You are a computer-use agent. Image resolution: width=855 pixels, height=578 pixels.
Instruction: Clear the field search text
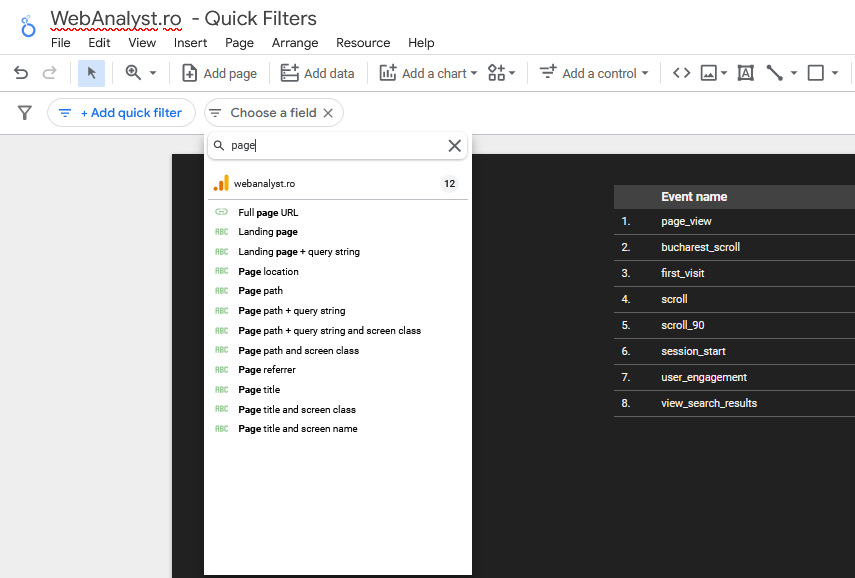point(454,146)
